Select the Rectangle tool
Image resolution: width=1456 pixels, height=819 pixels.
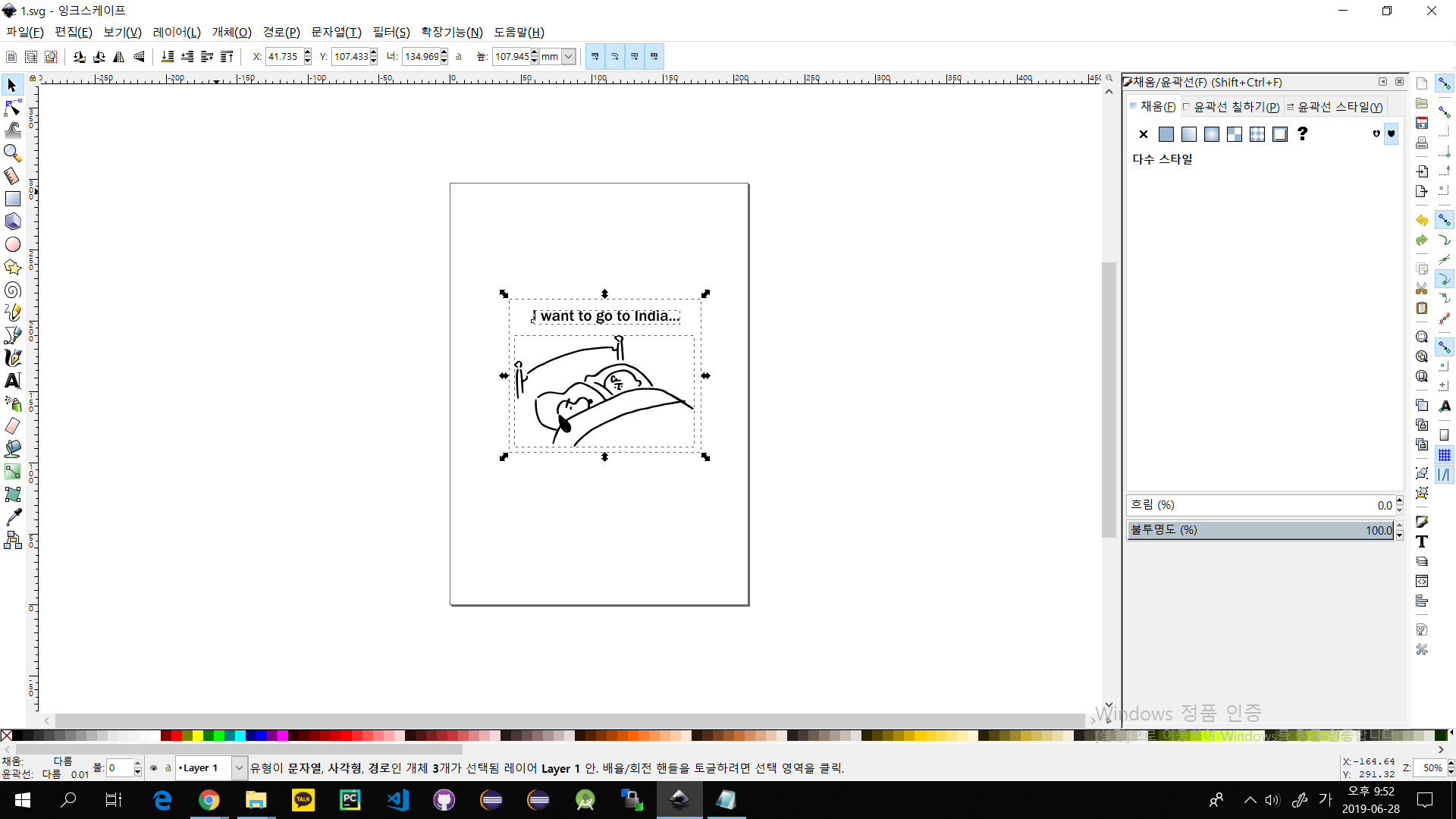[x=13, y=199]
